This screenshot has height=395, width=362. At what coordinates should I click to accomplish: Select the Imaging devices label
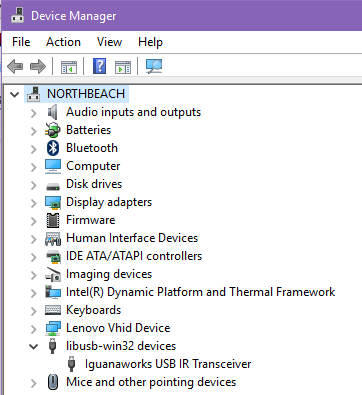tap(109, 274)
